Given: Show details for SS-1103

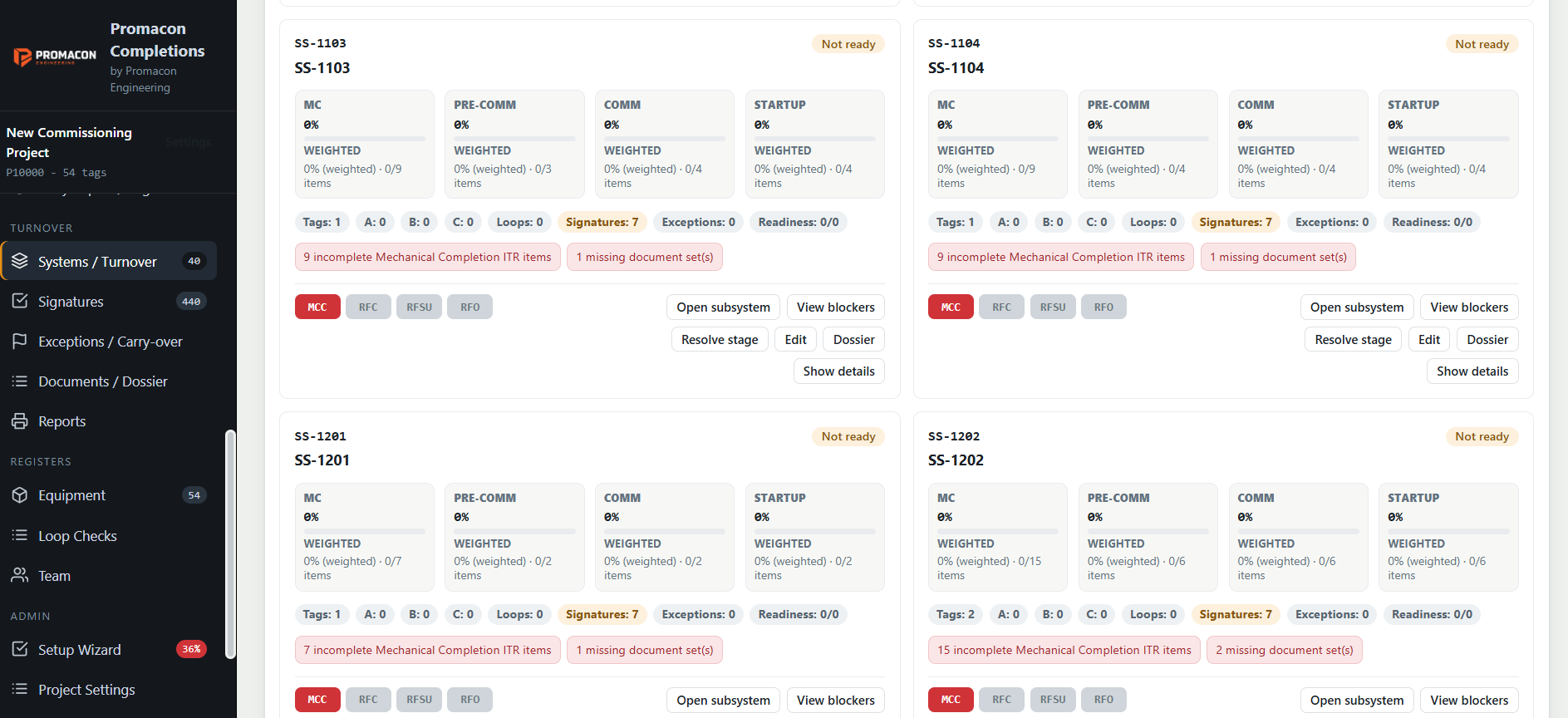Looking at the screenshot, I should tap(838, 371).
